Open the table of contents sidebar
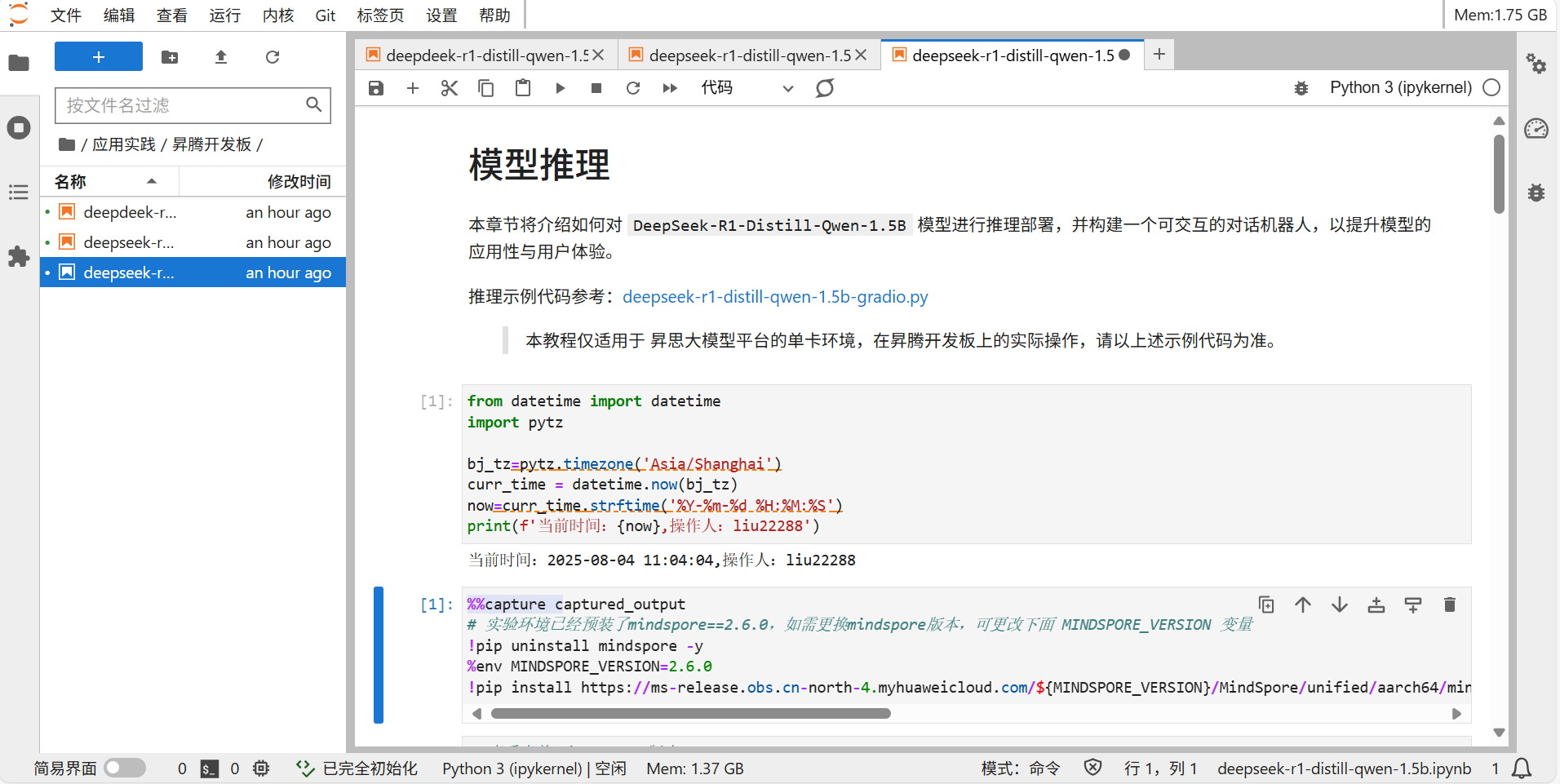 [x=19, y=193]
